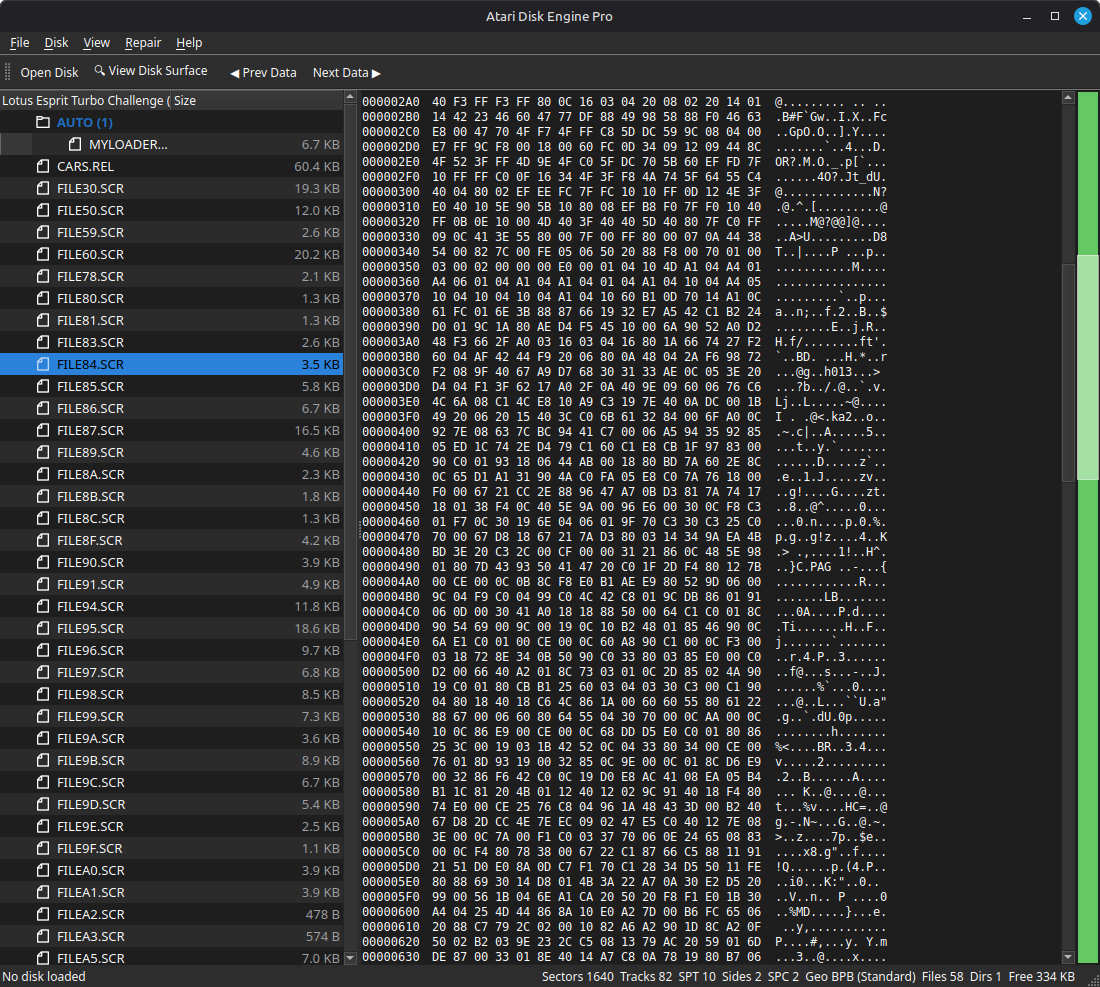
Task: Click the FILE95.SCR file icon
Action: pyautogui.click(x=43, y=628)
